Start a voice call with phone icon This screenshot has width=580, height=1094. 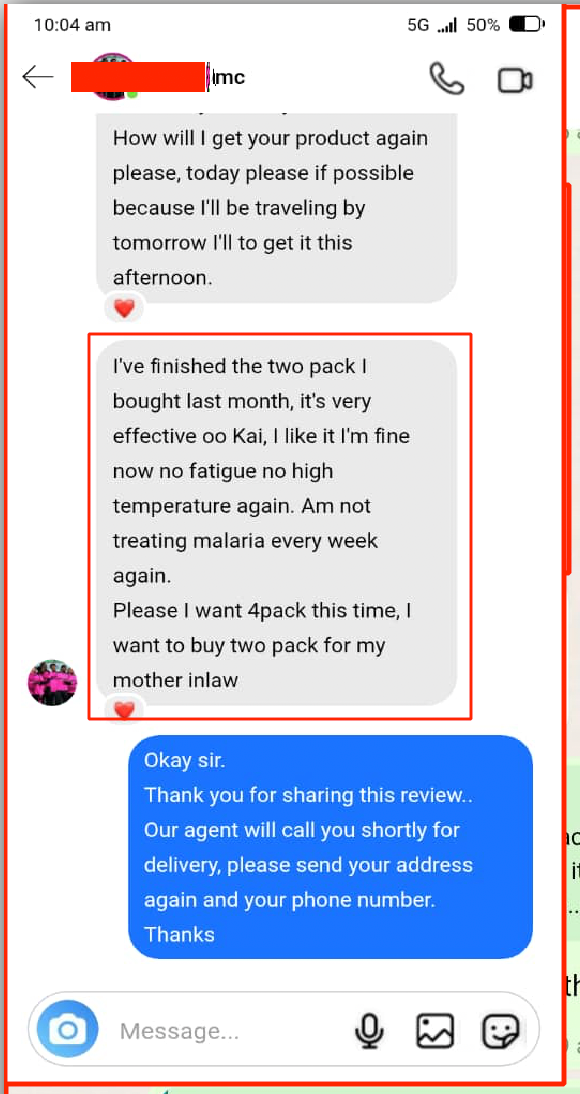pyautogui.click(x=447, y=78)
